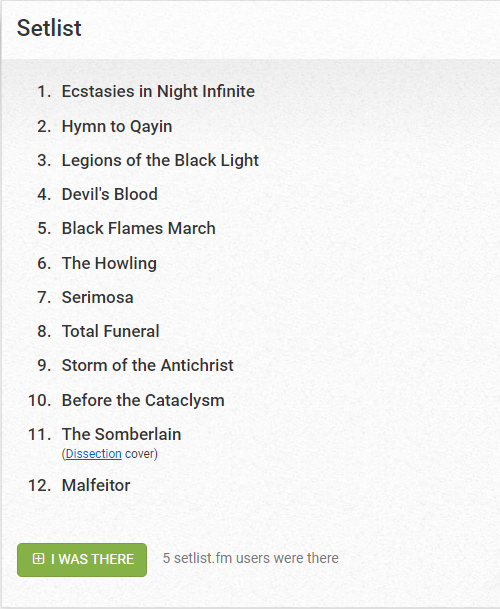500x609 pixels.
Task: Open The Somberlain song entry
Action: [122, 434]
